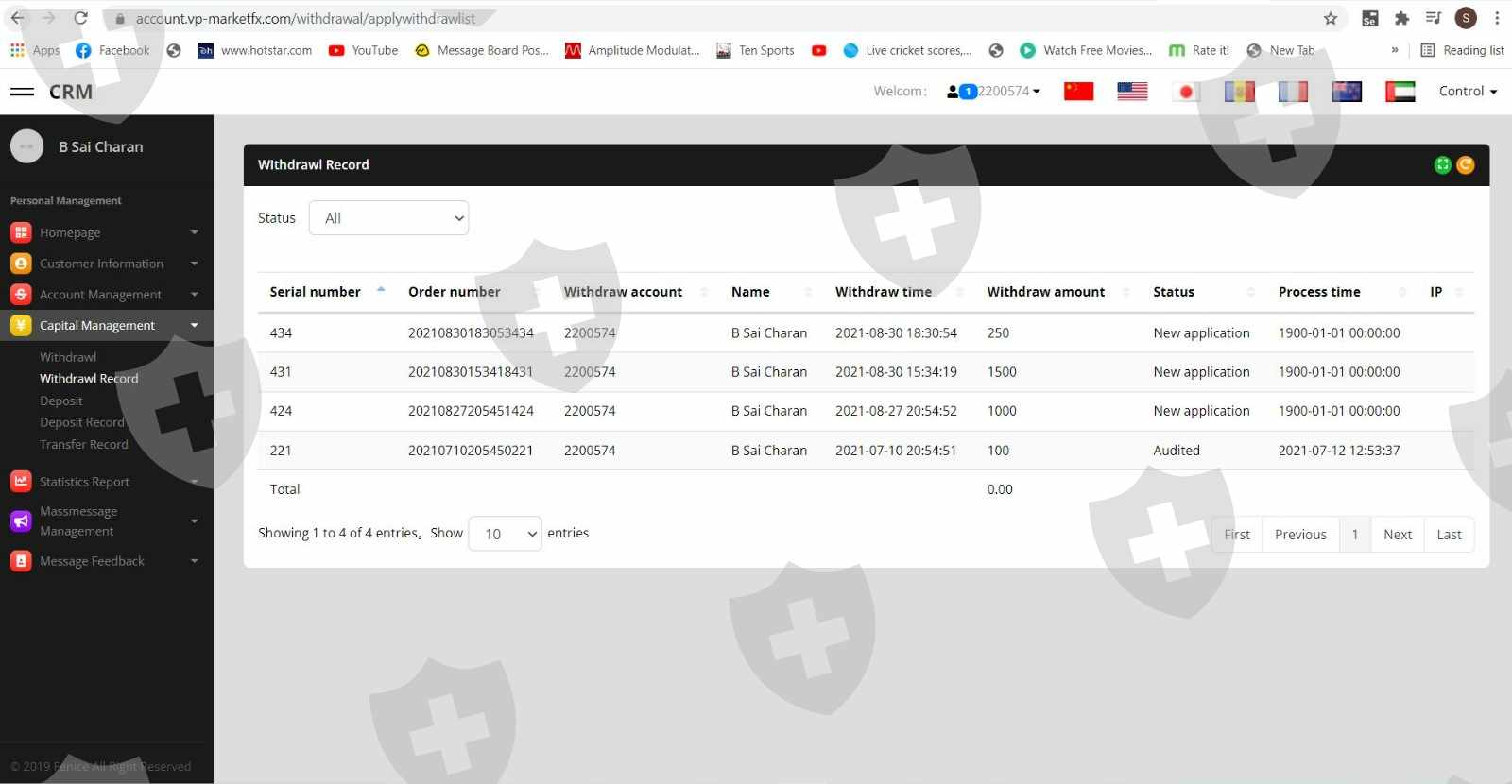The width and height of the screenshot is (1512, 784).
Task: Expand Statistics Report in sidebar
Action: [x=84, y=482]
